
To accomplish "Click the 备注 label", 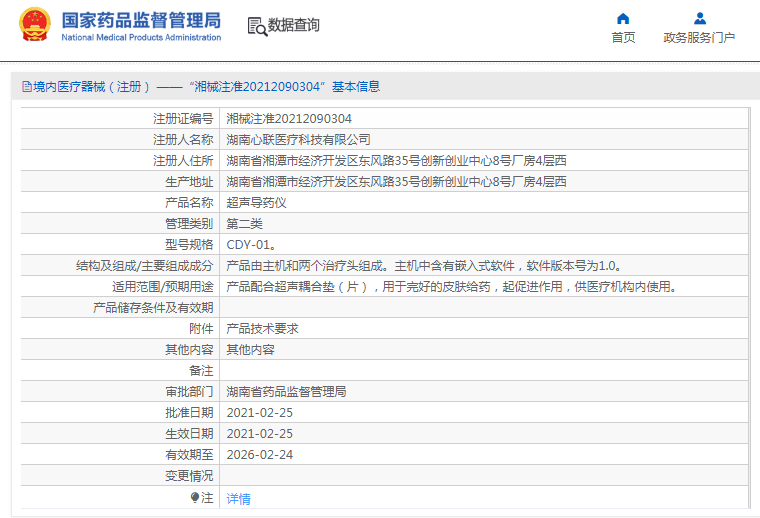I will pyautogui.click(x=201, y=371).
